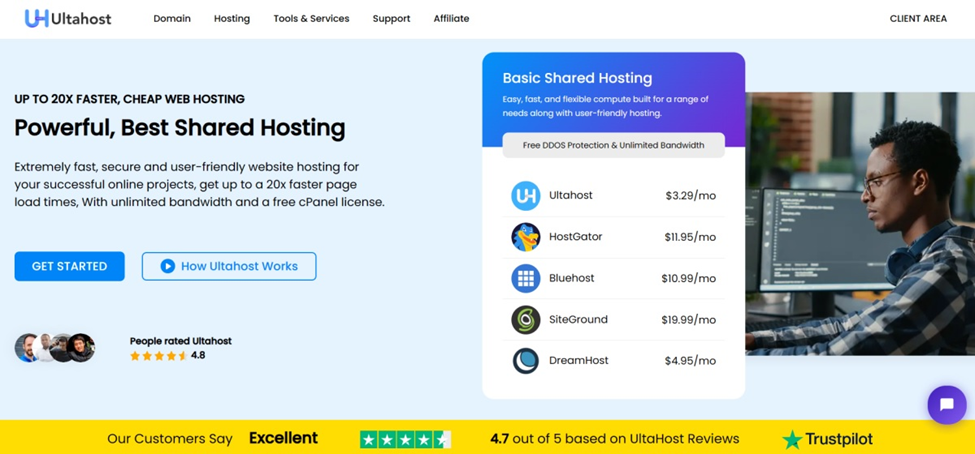The width and height of the screenshot is (975, 454).
Task: Click the How Ultahost Works button
Action: [229, 266]
